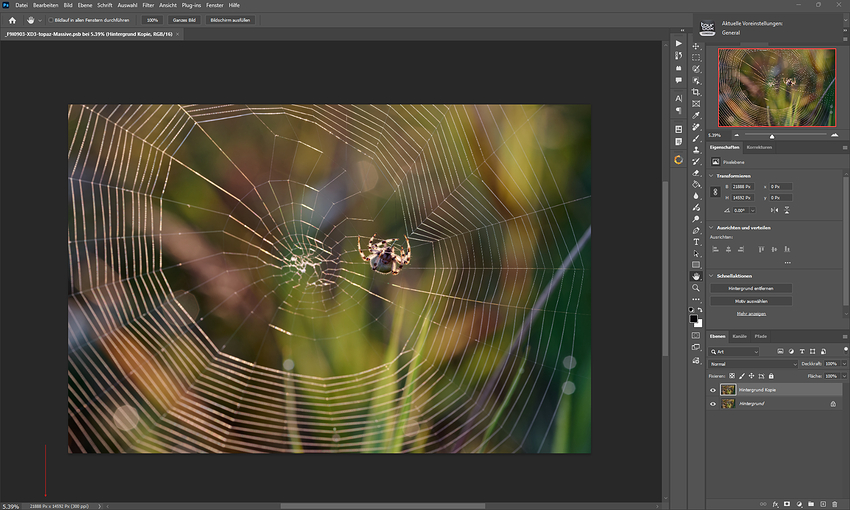Image resolution: width=850 pixels, height=510 pixels.
Task: Select the Brush tool
Action: pos(696,138)
